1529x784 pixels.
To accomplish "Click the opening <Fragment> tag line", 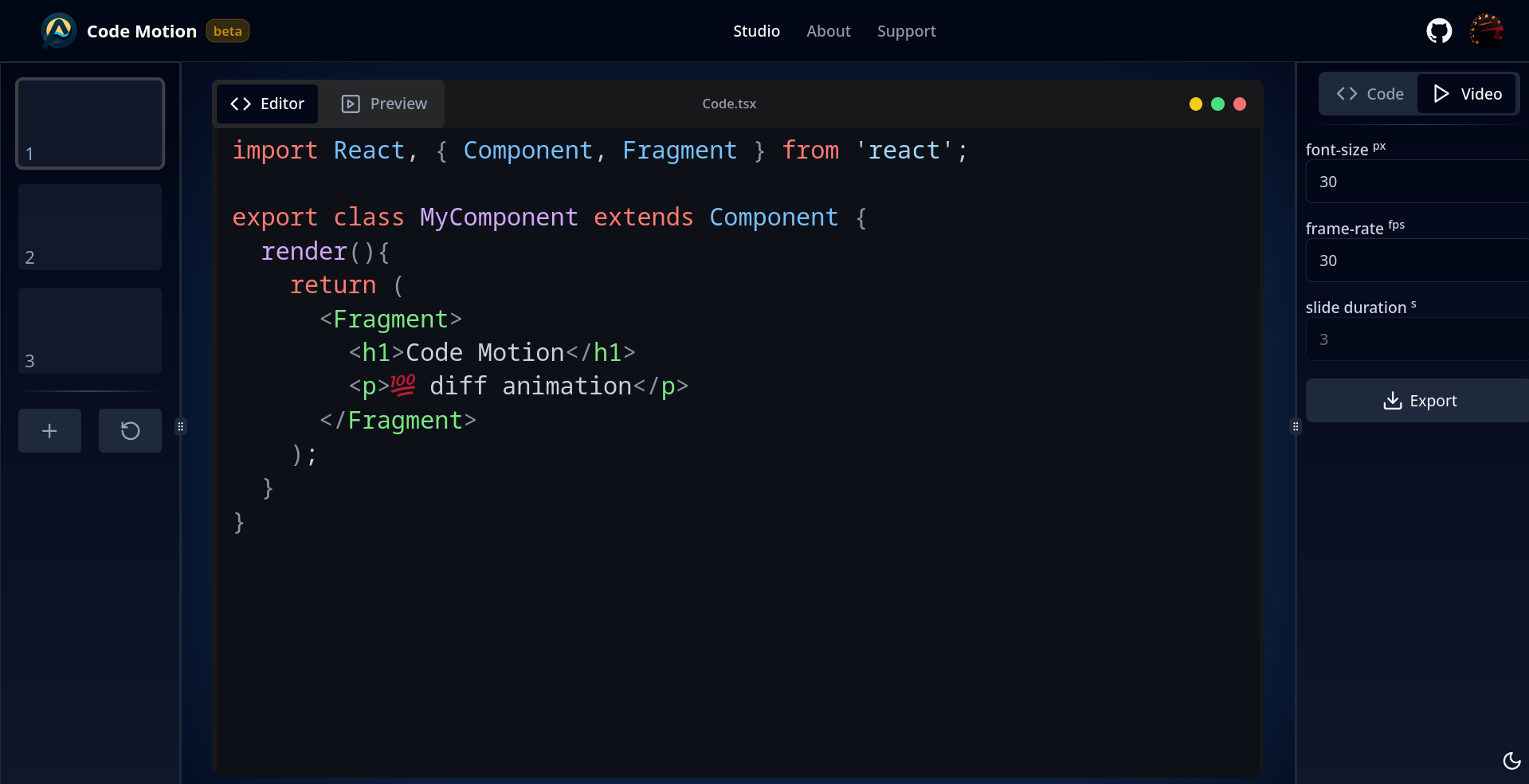I will (x=390, y=319).
